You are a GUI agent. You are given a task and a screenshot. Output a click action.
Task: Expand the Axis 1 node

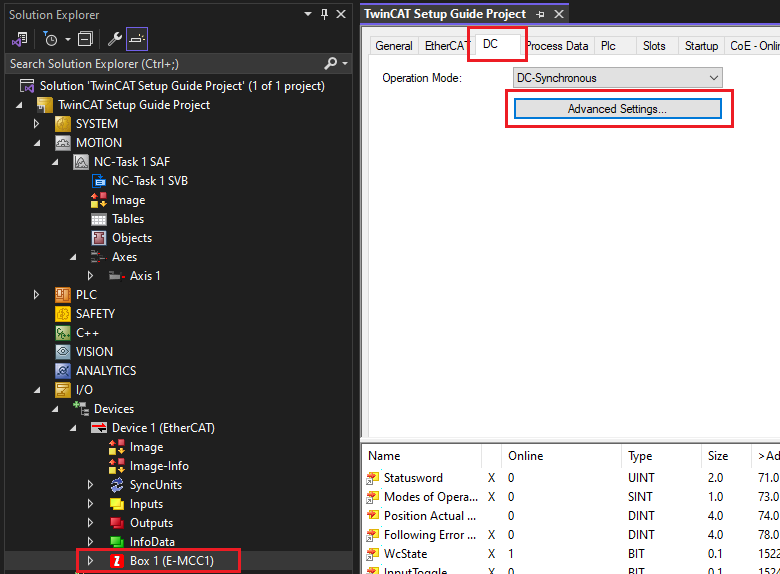click(90, 276)
